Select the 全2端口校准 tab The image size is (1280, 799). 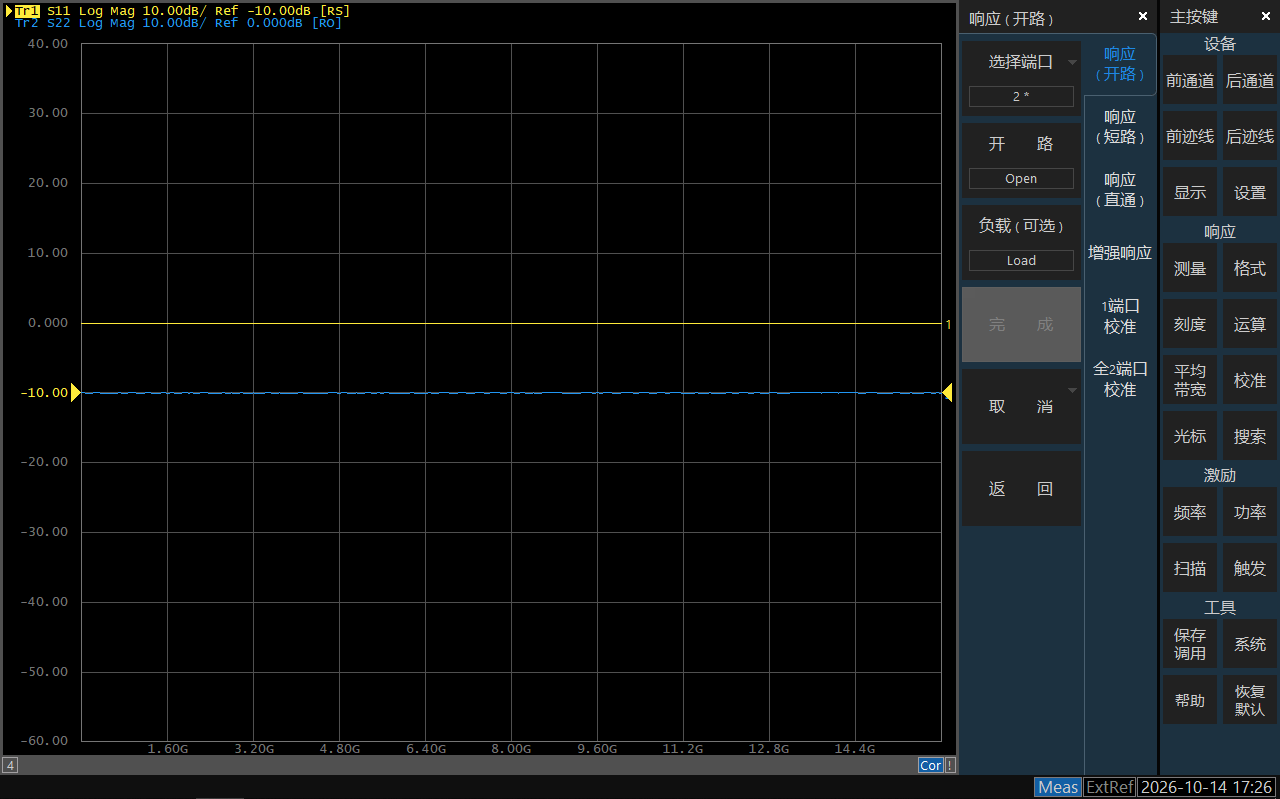pos(1120,379)
